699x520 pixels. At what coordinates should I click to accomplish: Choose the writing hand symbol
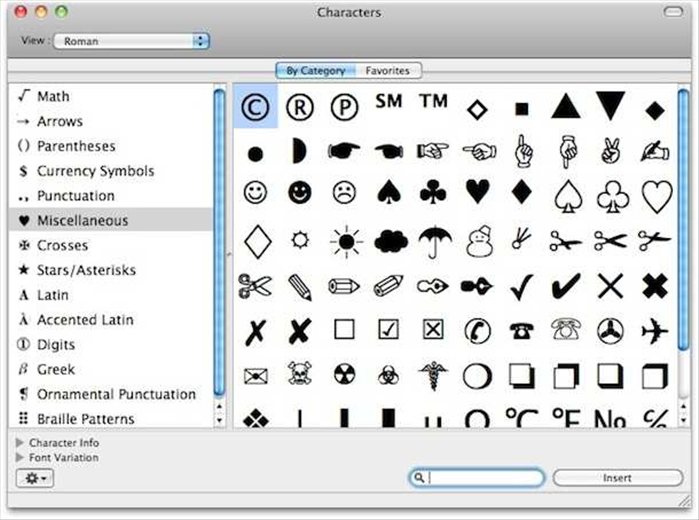tap(654, 151)
